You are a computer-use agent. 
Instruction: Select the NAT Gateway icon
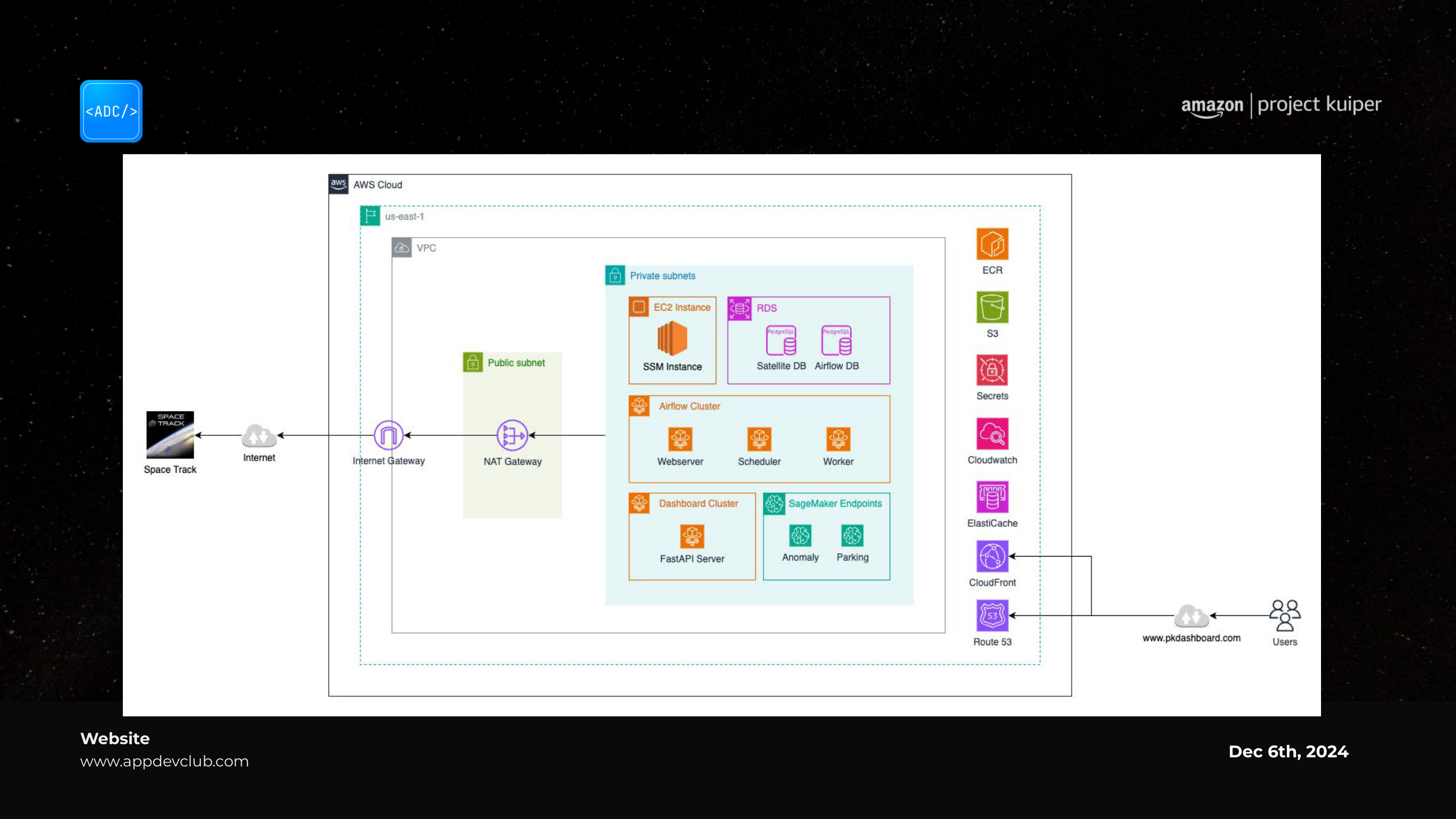click(x=512, y=435)
